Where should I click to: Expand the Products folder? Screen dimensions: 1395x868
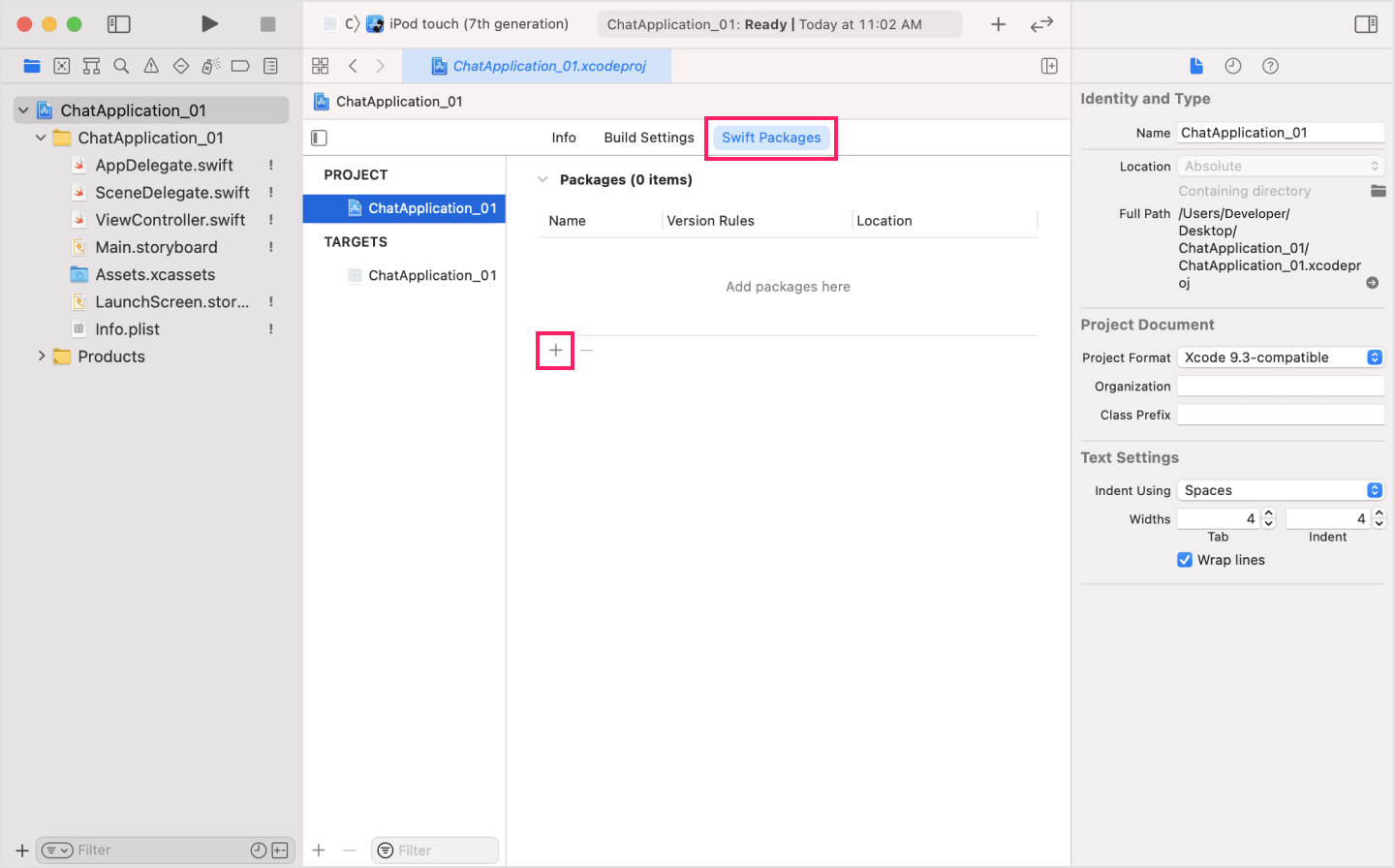click(41, 356)
